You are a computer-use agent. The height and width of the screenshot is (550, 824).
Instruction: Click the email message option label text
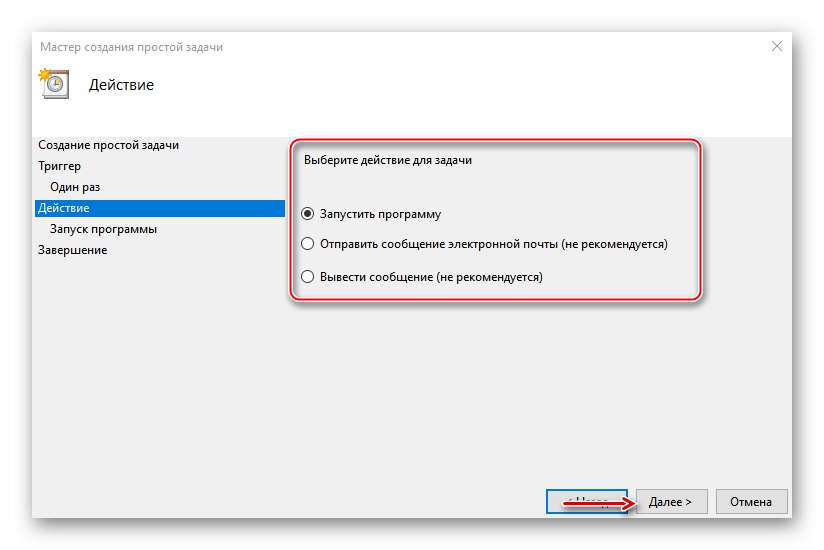click(x=493, y=244)
